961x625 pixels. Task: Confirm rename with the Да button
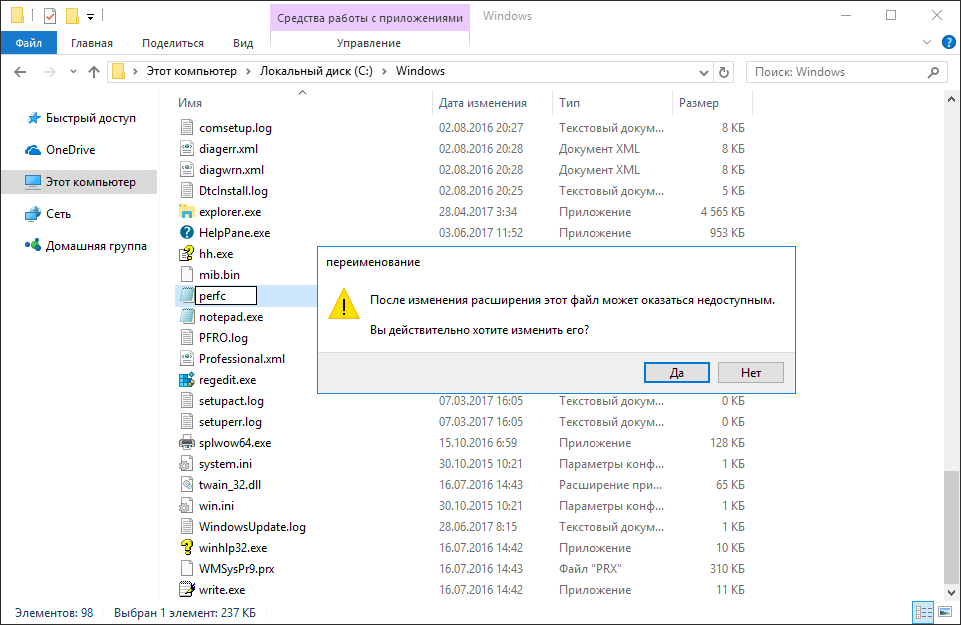(x=677, y=373)
